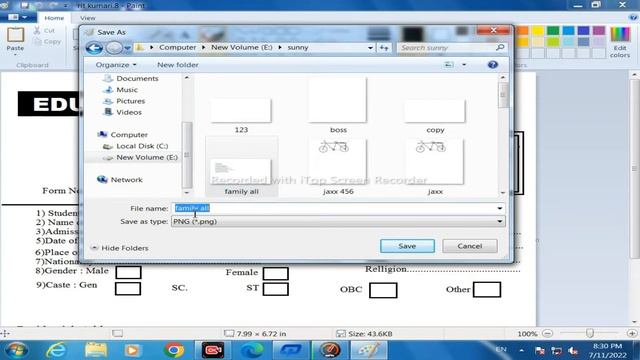640x360 pixels.
Task: Pick the purple color swatch in Paint
Action: tap(599, 31)
